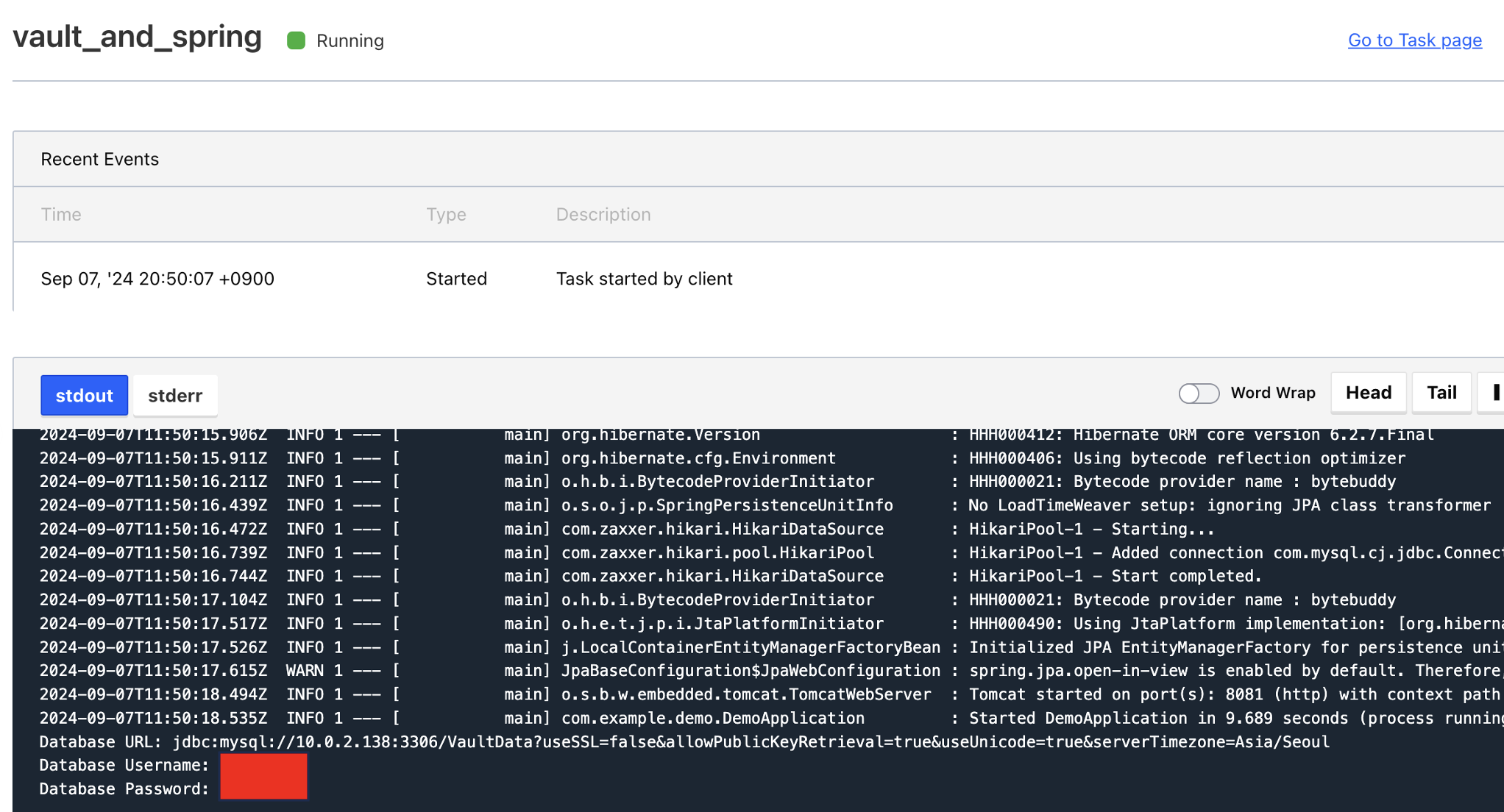1504x812 pixels.
Task: Click the Sep 07 20:50:07 event timestamp
Action: (x=157, y=279)
